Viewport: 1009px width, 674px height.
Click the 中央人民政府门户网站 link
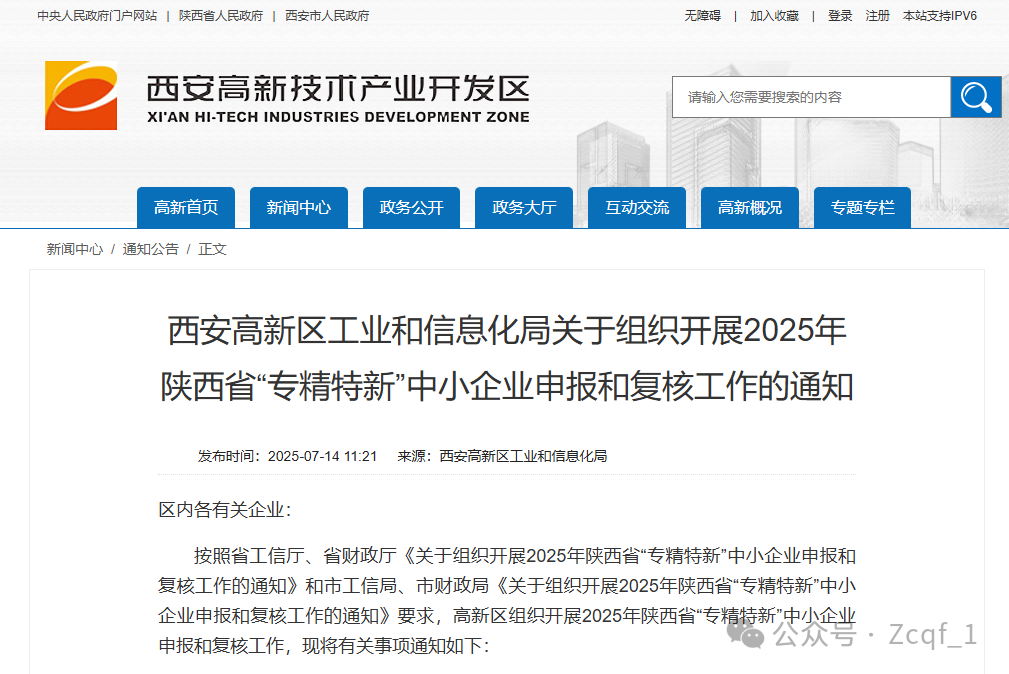pos(96,15)
